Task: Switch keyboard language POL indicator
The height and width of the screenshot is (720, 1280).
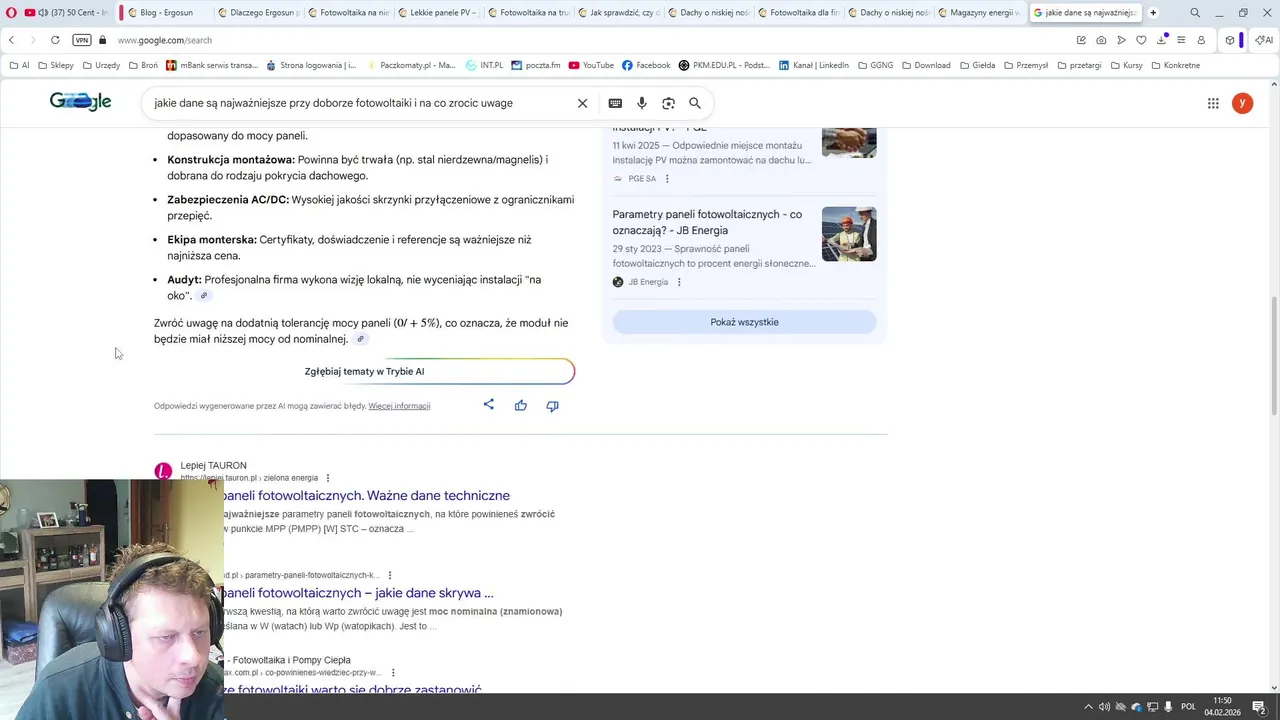Action: pyautogui.click(x=1189, y=707)
